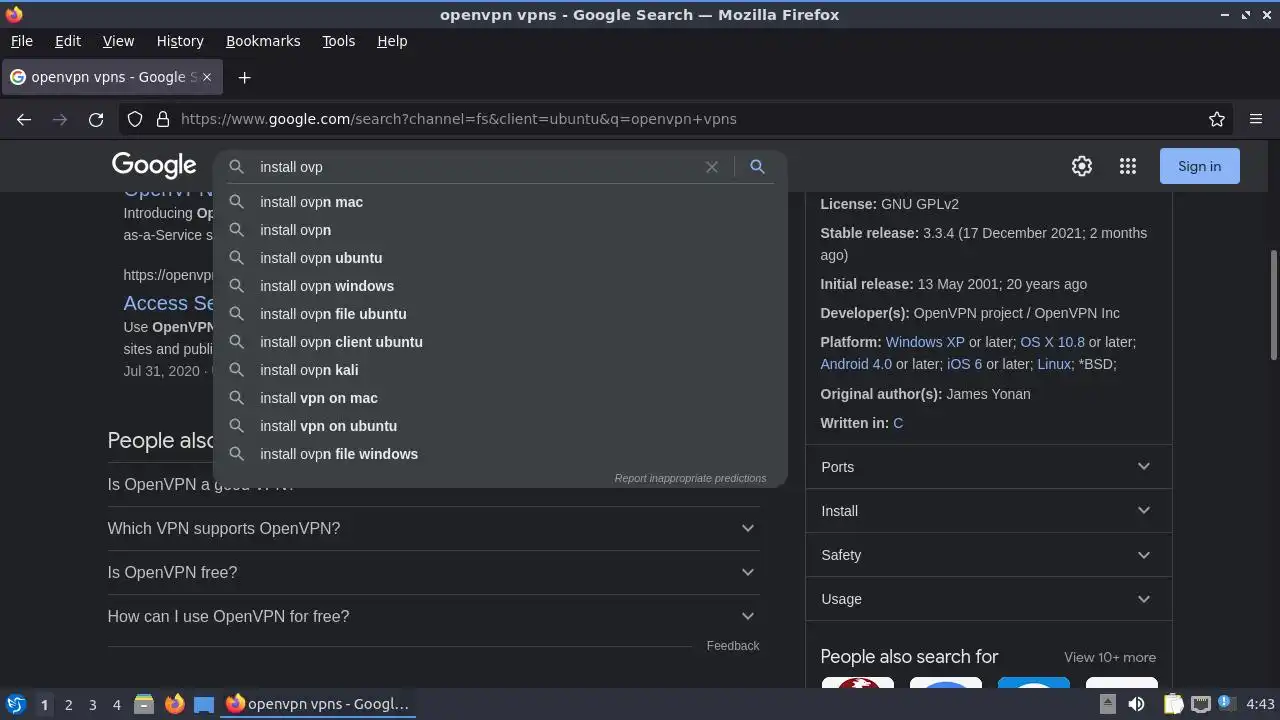This screenshot has width=1280, height=720.
Task: Send Feedback on People also ask
Action: coord(733,646)
